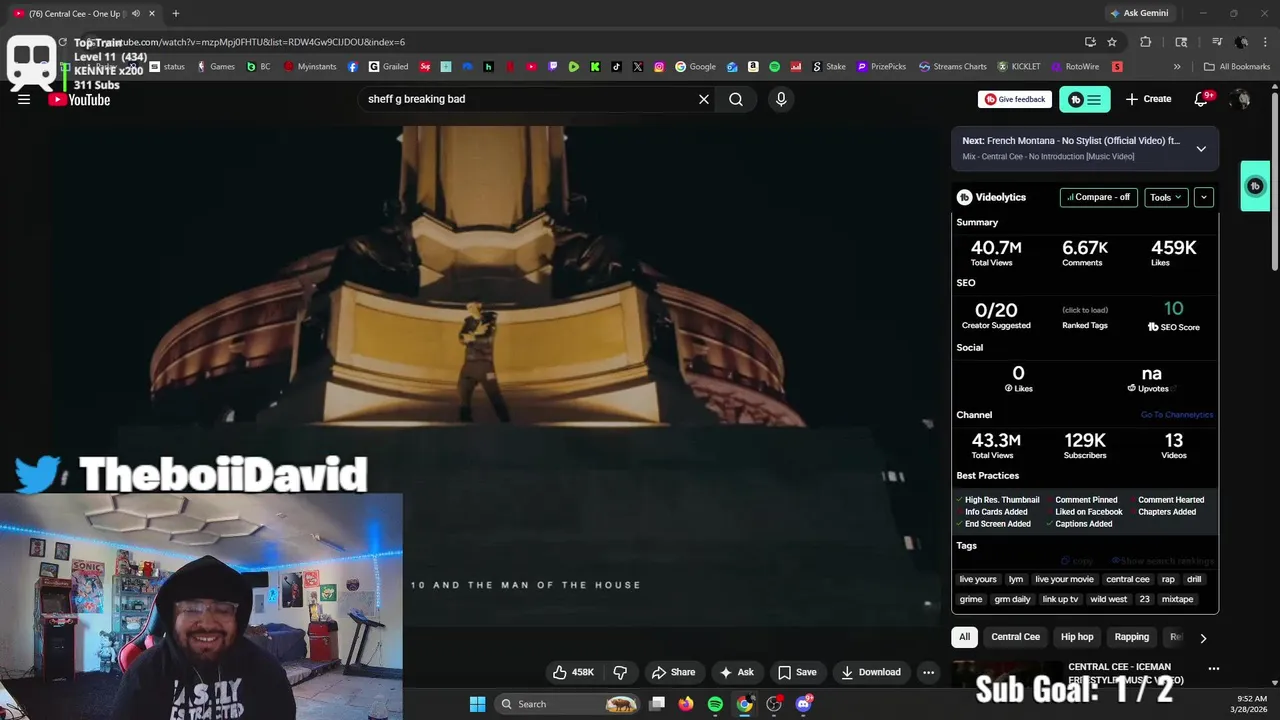Open Firefox from the taskbar
The width and height of the screenshot is (1280, 720).
point(685,704)
